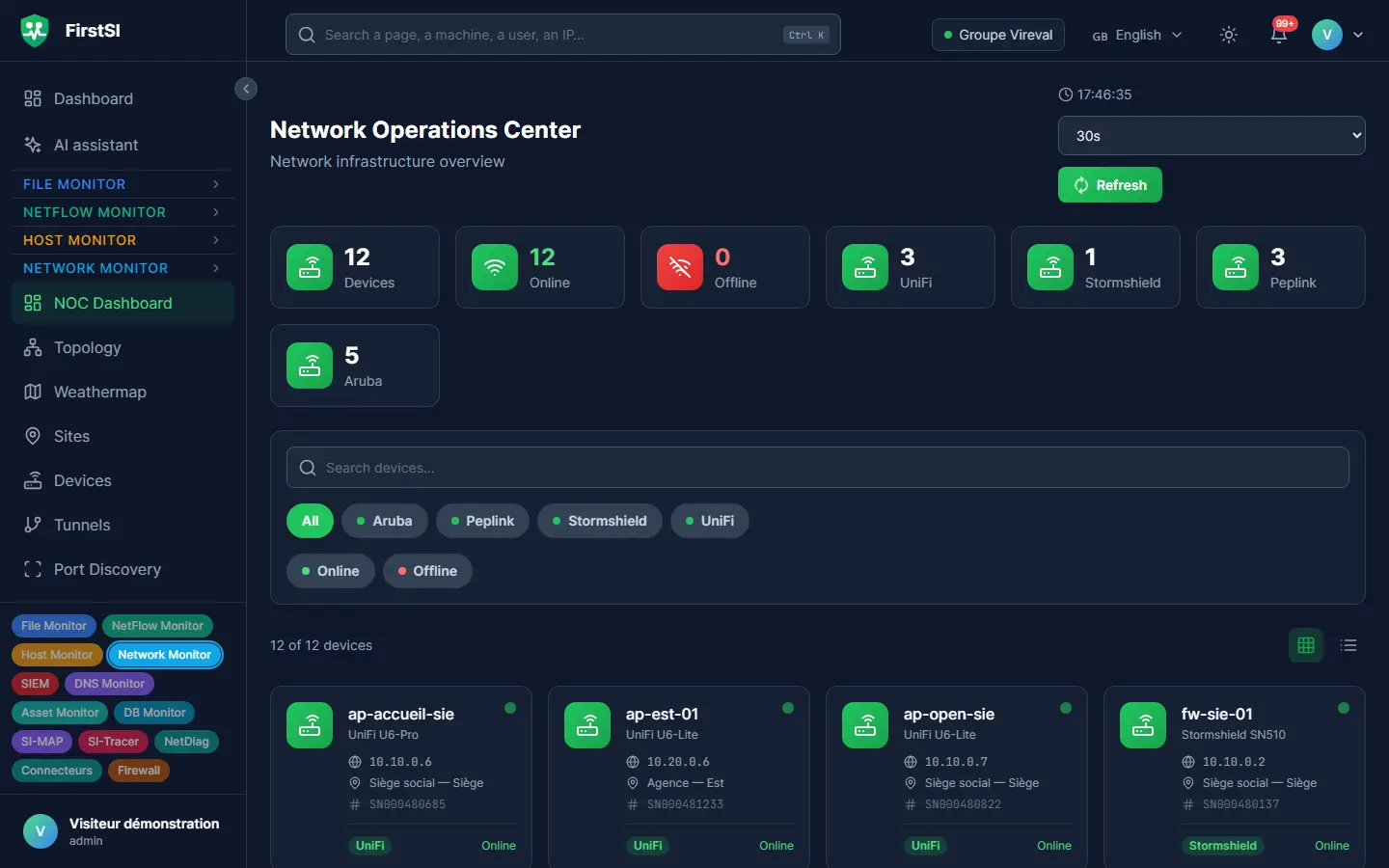Click the ap-est-01 device icon
This screenshot has width=1389, height=868.
587,725
